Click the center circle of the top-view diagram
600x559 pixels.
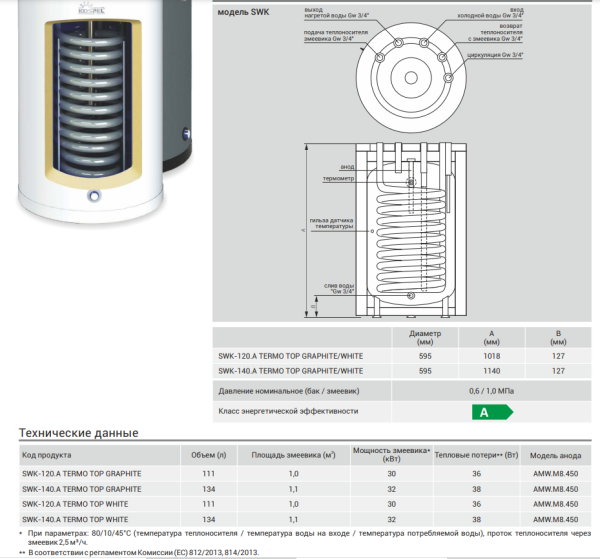click(x=413, y=76)
